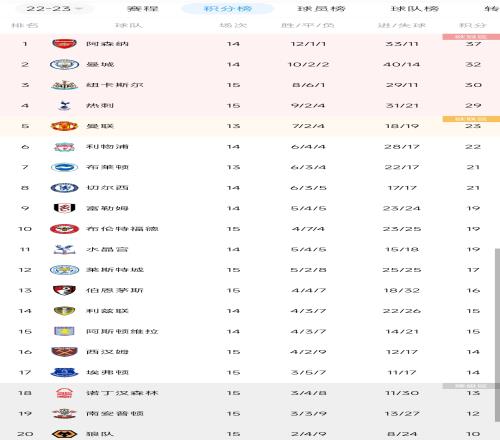This screenshot has width=500, height=440.
Task: Select the Chelsea crest icon
Action: click(x=64, y=188)
